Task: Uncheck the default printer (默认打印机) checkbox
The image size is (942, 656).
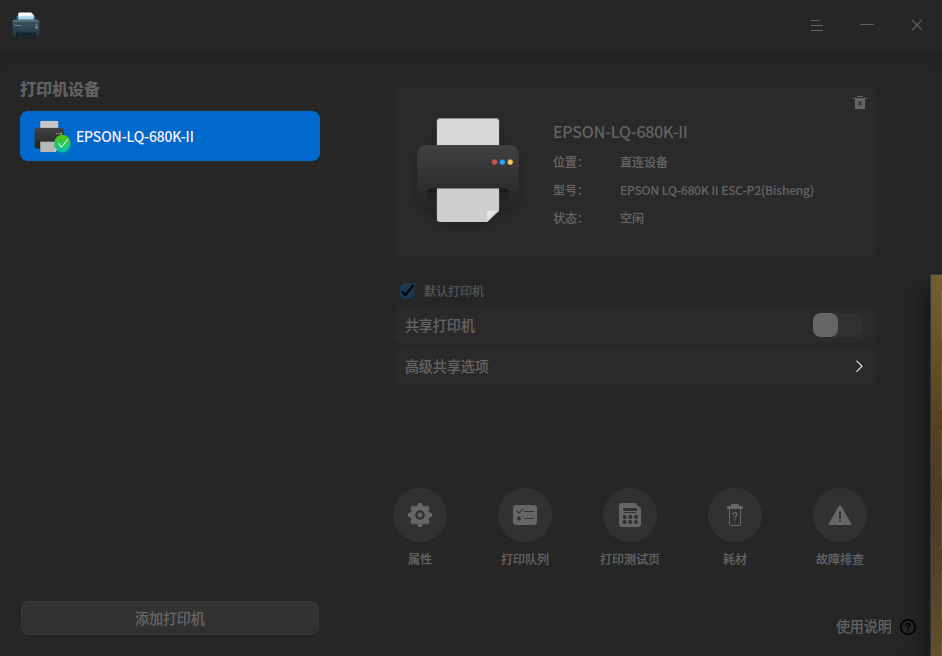Action: click(x=407, y=291)
